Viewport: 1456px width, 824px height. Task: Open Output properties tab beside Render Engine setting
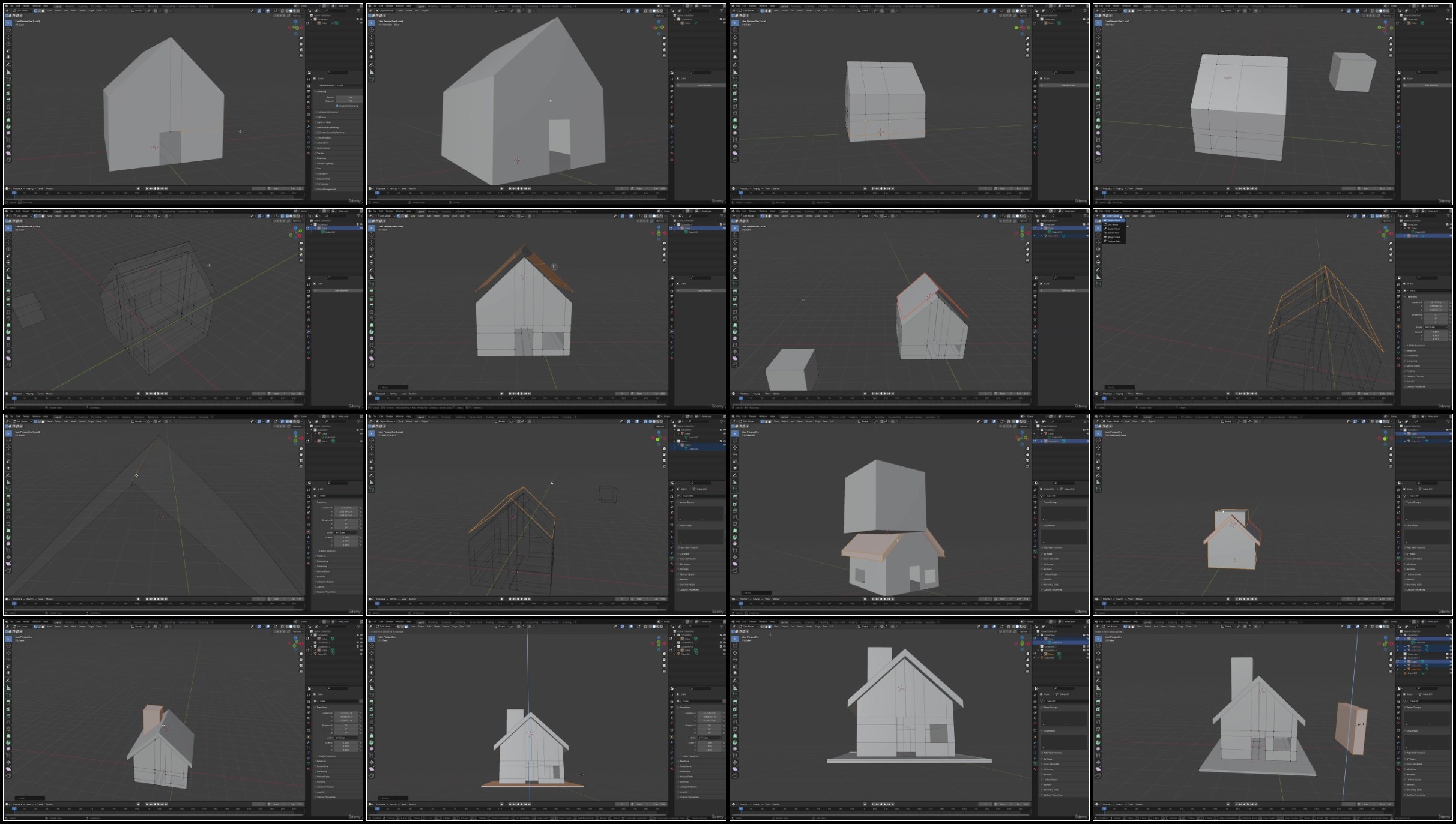[309, 91]
